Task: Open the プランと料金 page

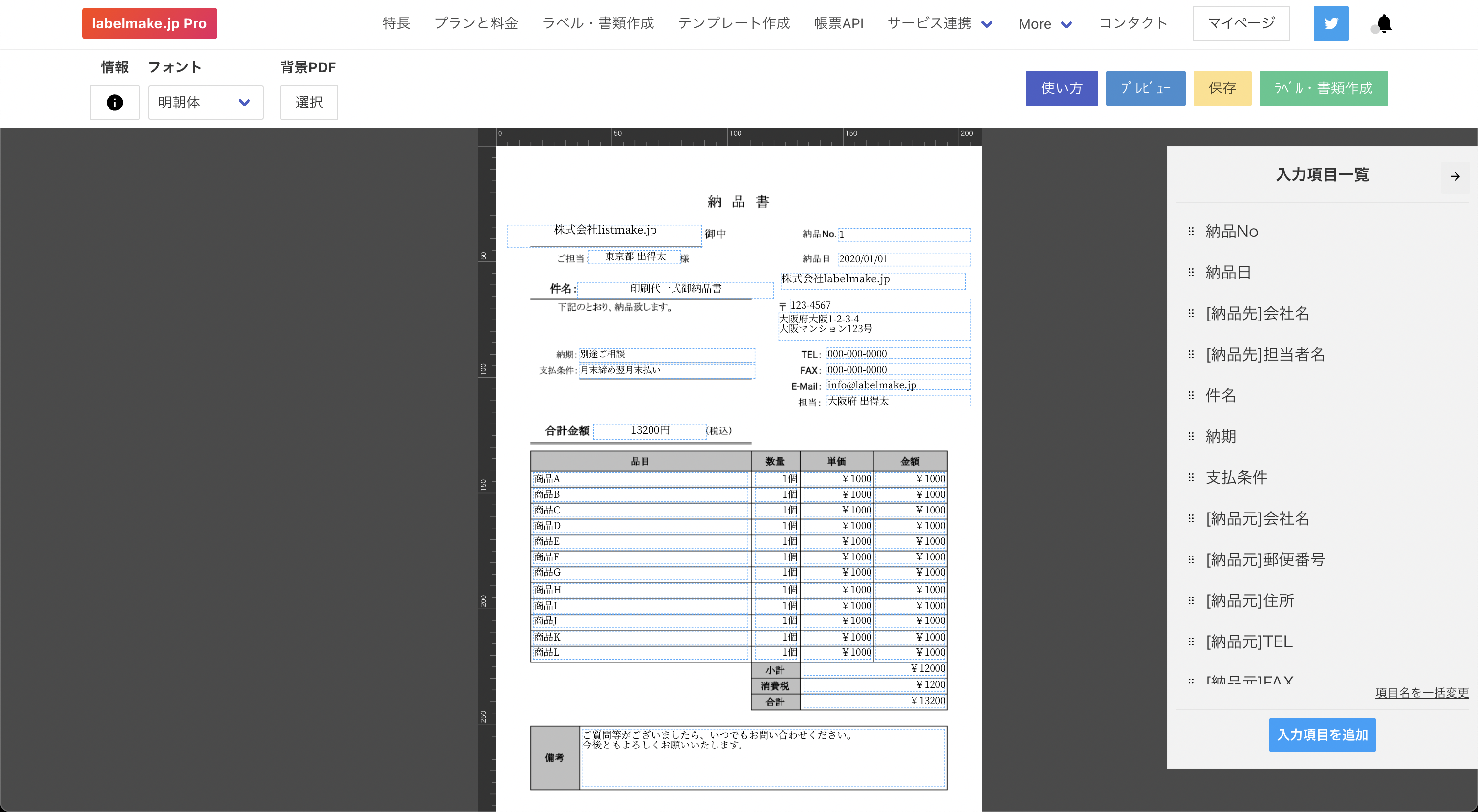Action: click(476, 23)
